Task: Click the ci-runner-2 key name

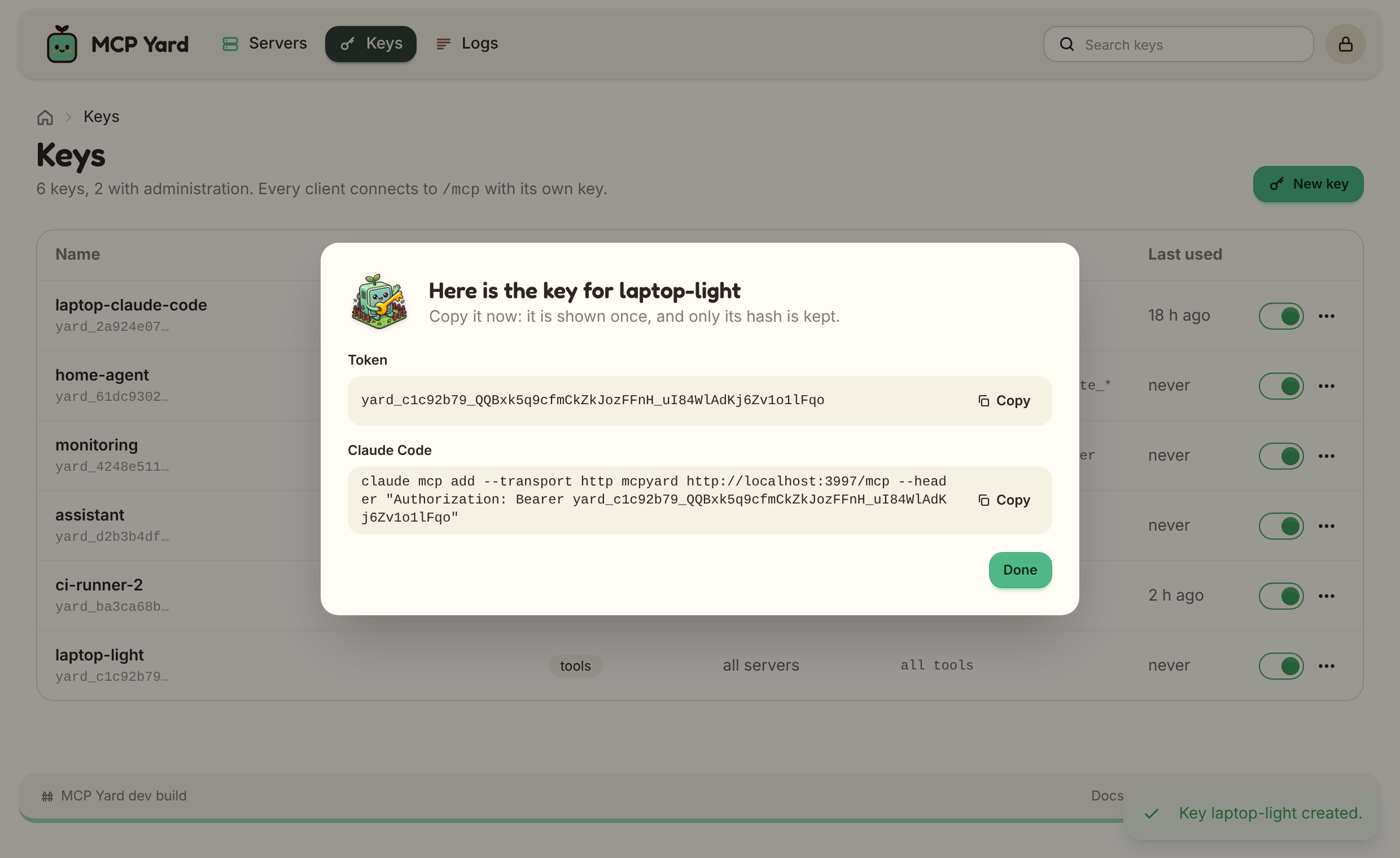Action: [x=99, y=585]
